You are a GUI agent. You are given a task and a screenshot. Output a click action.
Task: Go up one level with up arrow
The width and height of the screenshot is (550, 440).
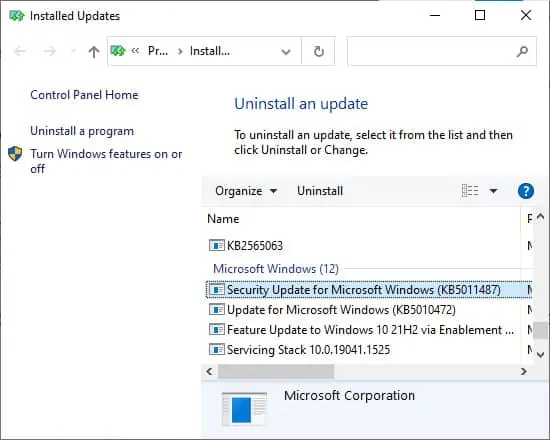tap(94, 52)
